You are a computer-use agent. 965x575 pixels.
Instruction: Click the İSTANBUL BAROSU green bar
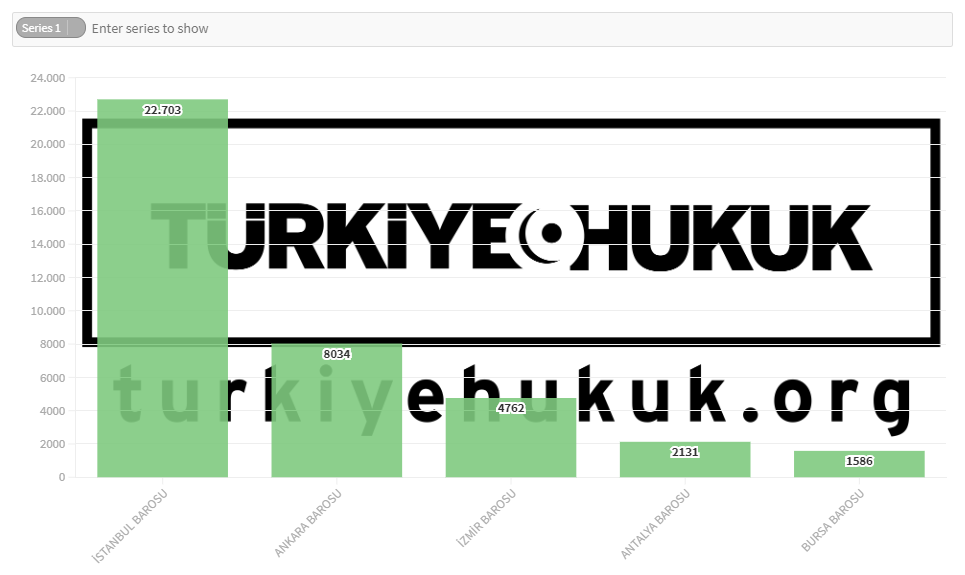162,288
